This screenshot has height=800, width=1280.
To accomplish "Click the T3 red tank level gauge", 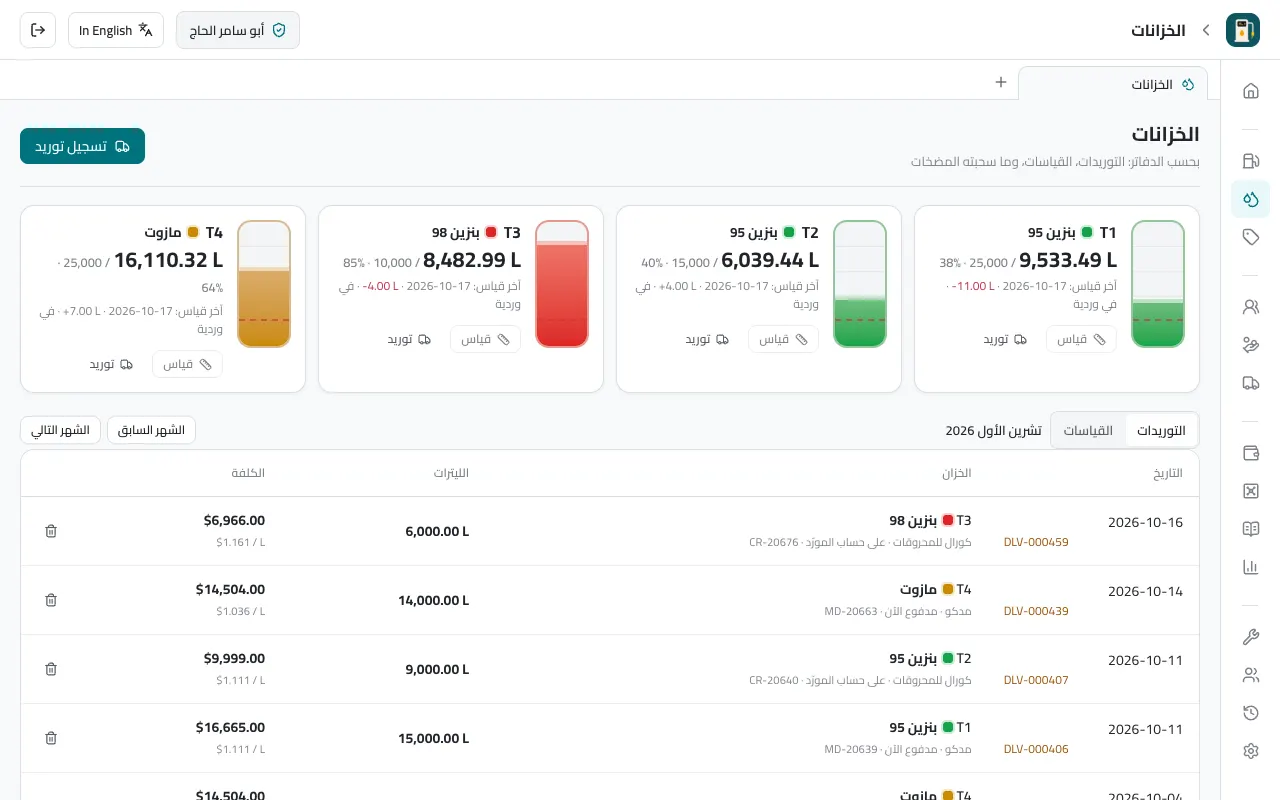I will click(x=562, y=284).
